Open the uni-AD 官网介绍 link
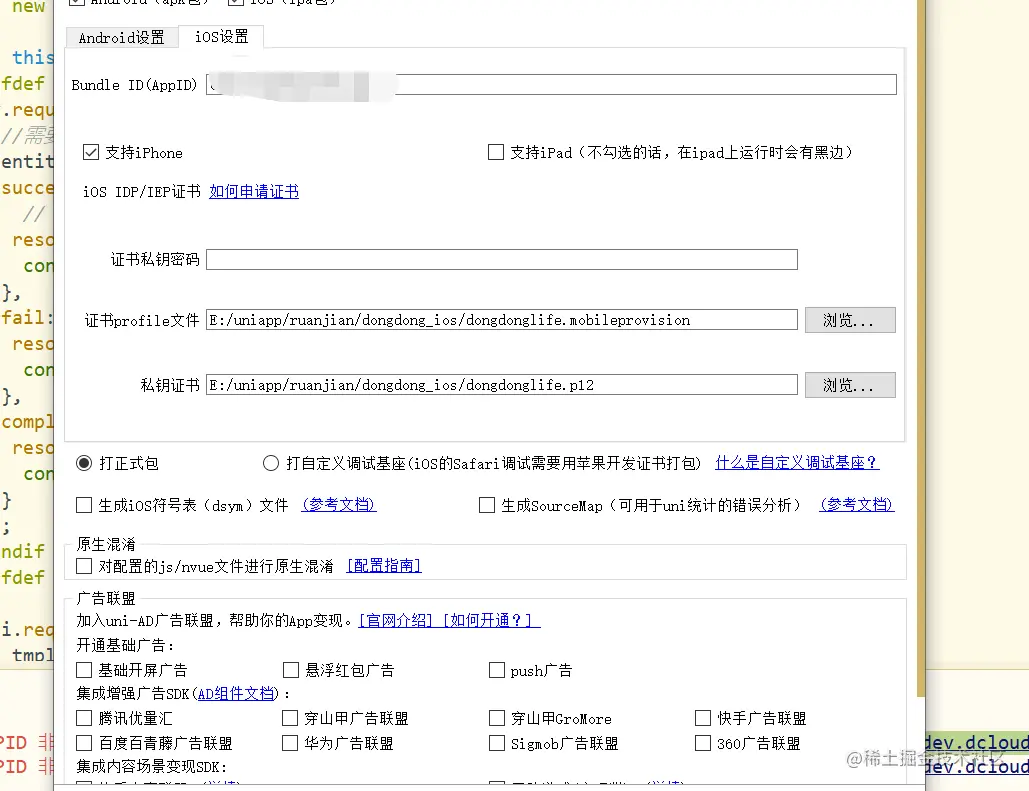The height and width of the screenshot is (791, 1029). tap(396, 620)
